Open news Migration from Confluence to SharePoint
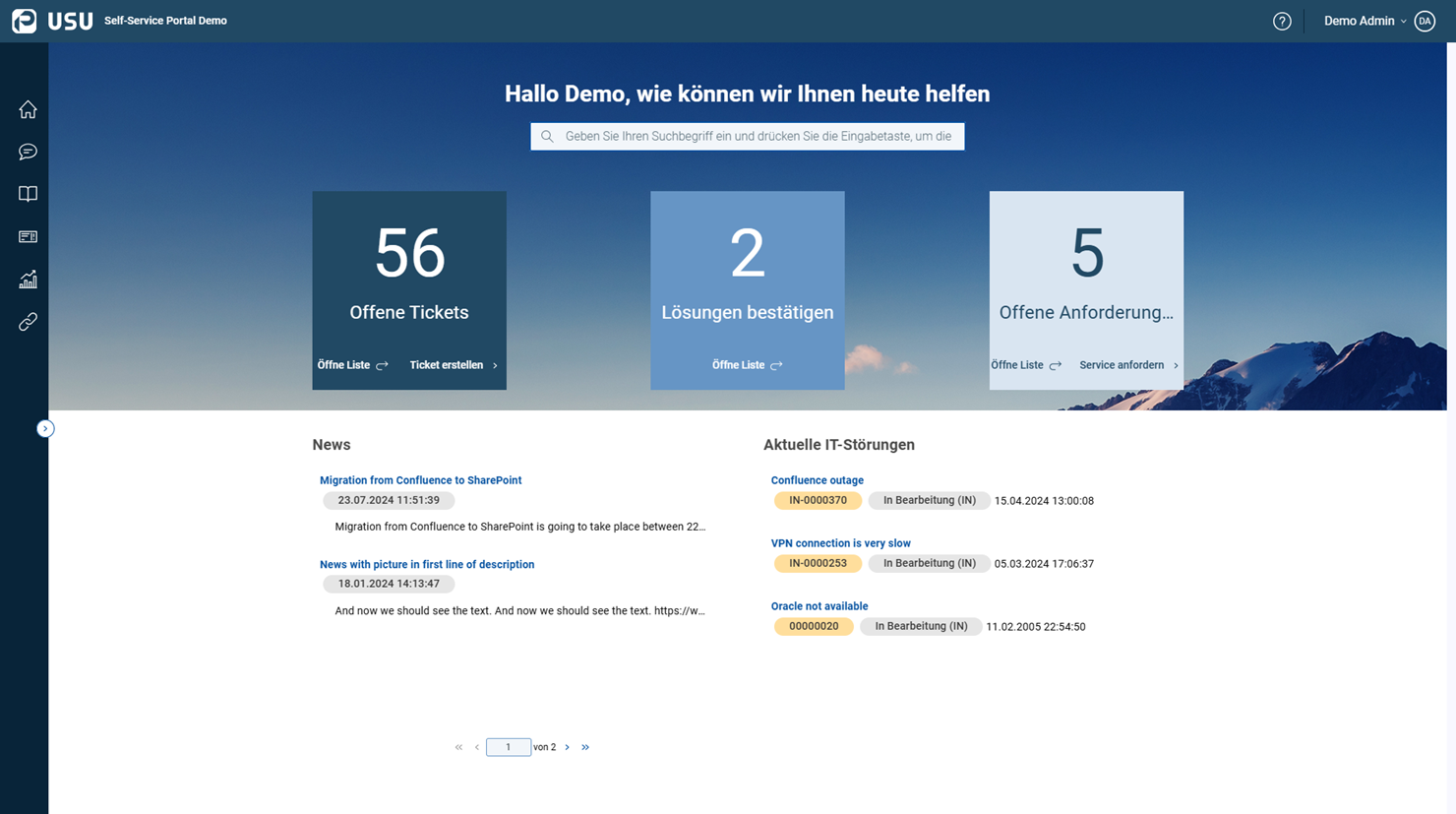 coord(421,480)
